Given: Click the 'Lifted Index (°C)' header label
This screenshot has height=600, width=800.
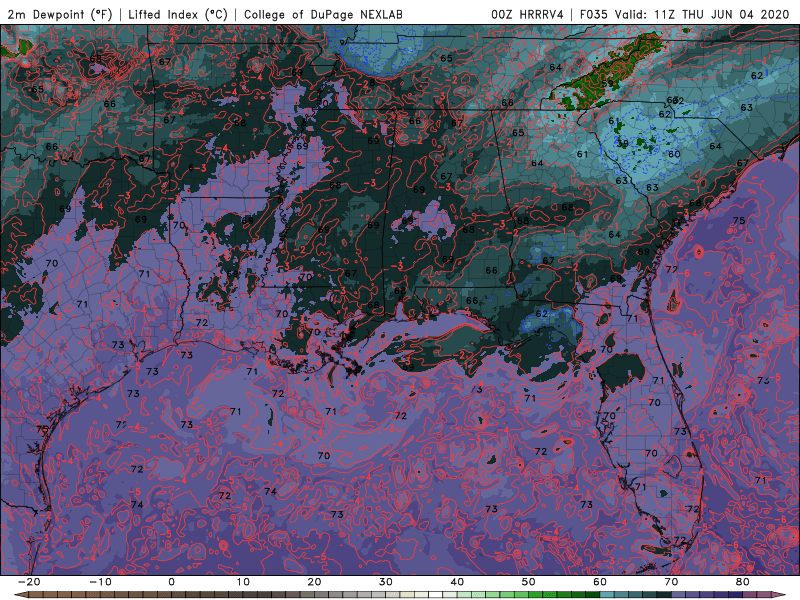Looking at the screenshot, I should point(178,14).
